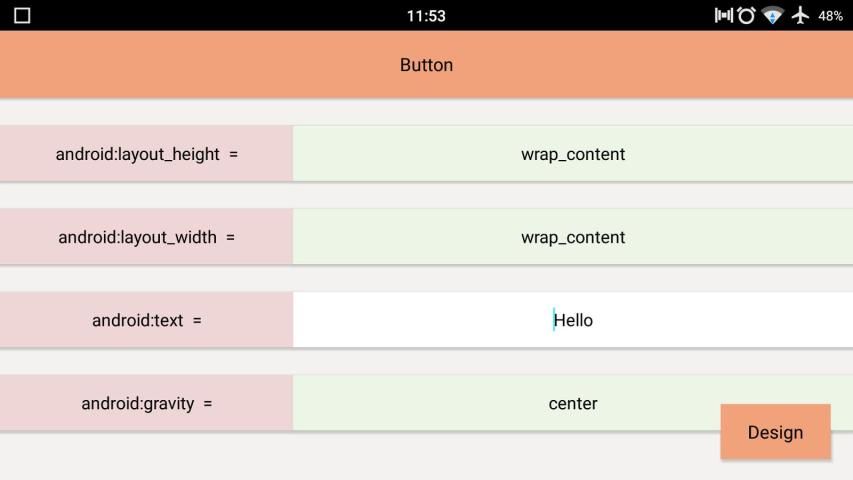
Task: Tap the Wi-Fi signal status icon
Action: click(772, 15)
